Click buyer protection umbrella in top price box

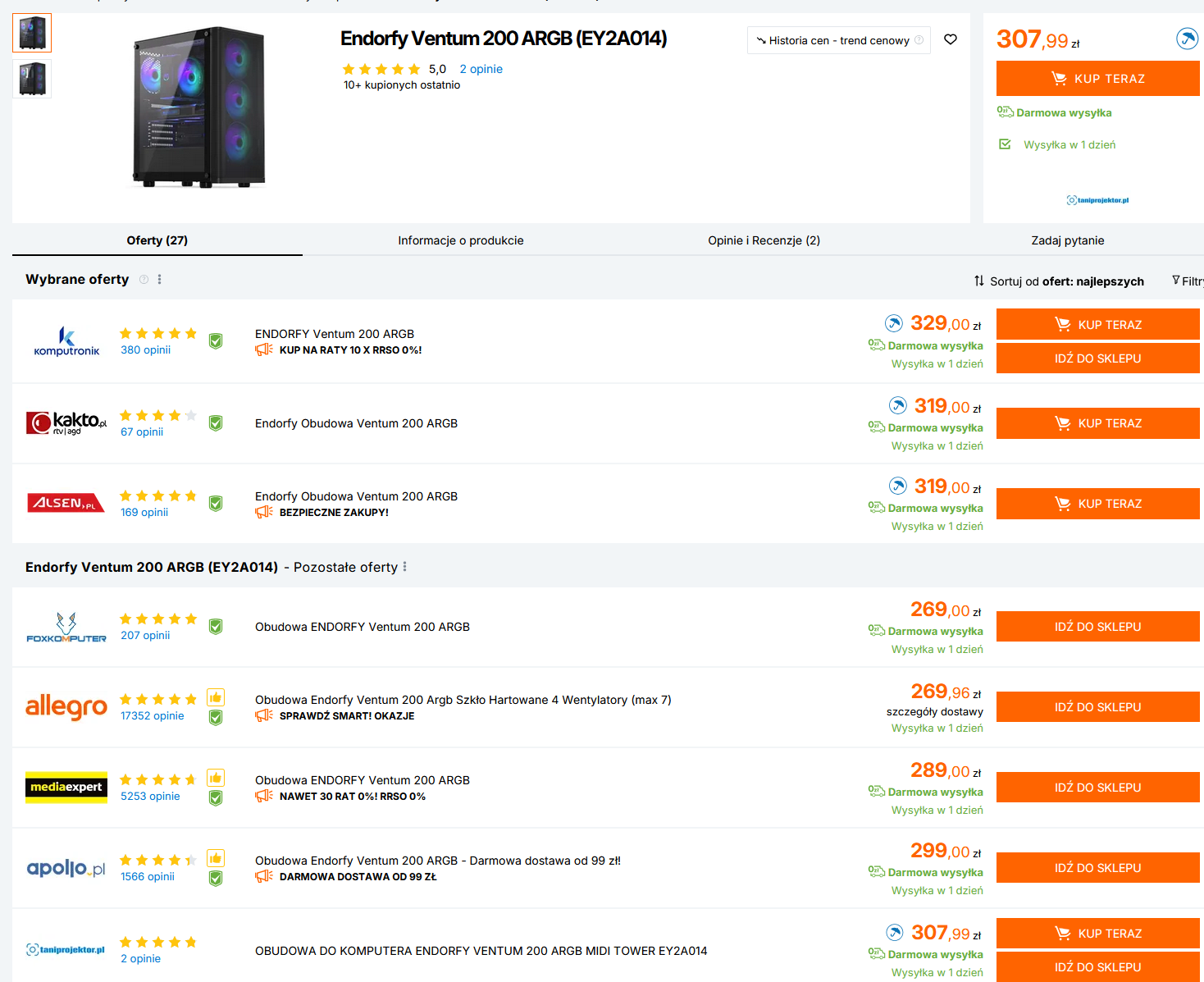tap(1187, 38)
